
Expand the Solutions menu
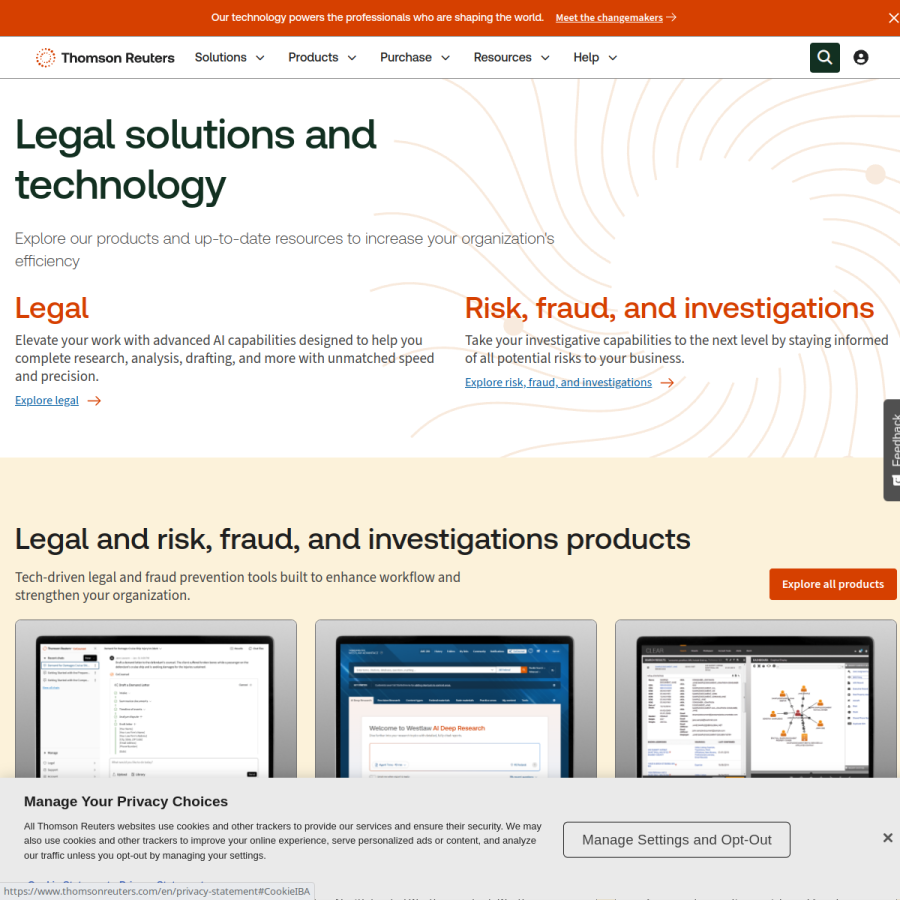230,57
